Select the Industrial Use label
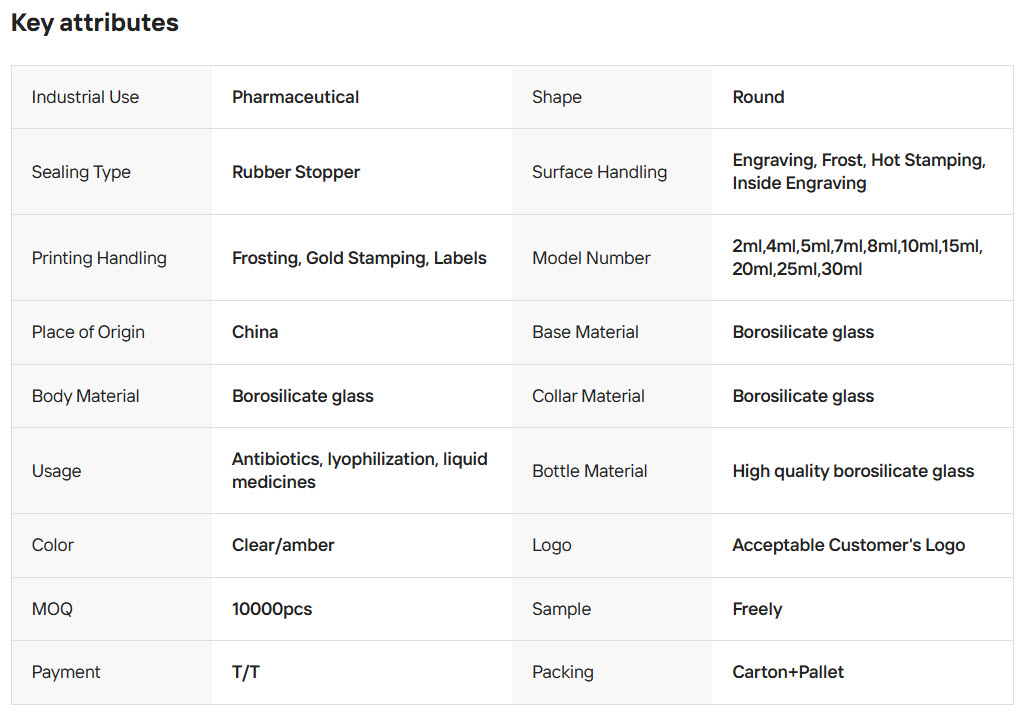This screenshot has height=716, width=1026. (85, 97)
